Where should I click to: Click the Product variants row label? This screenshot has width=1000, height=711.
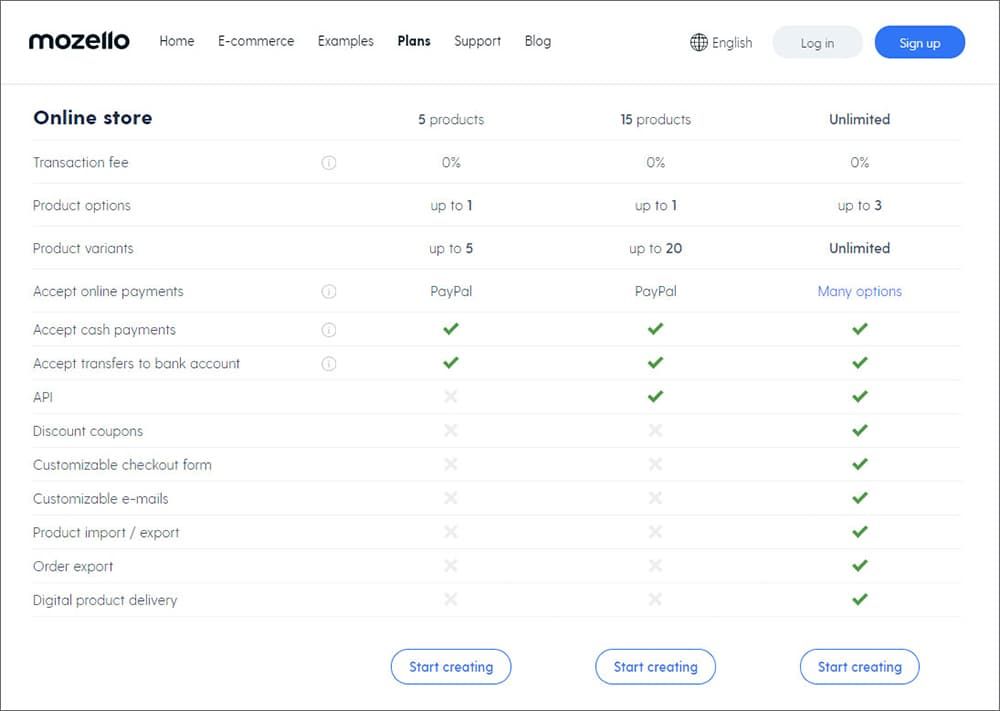click(83, 249)
